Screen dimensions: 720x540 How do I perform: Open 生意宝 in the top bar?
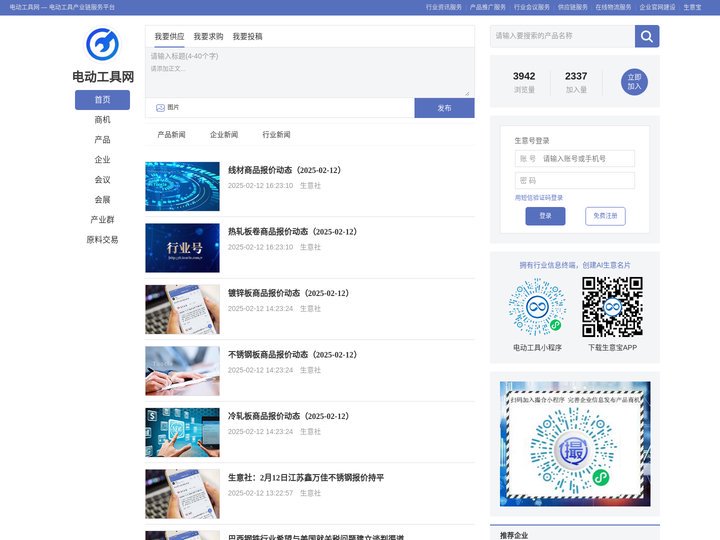tap(692, 7)
